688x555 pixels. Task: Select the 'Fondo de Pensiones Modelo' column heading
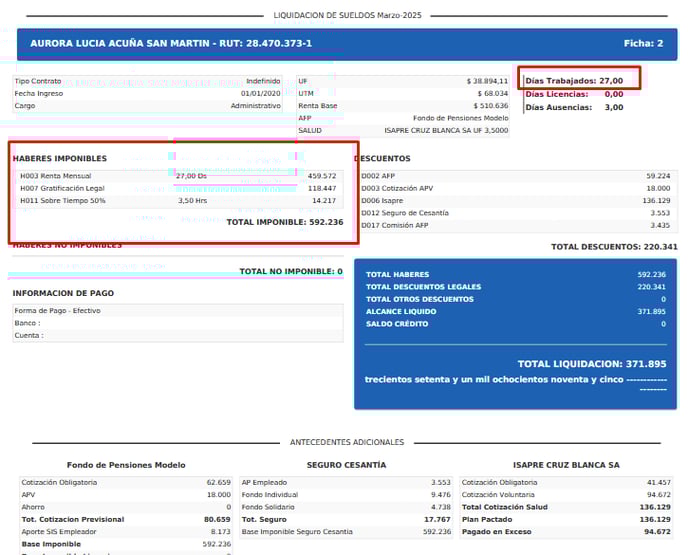[x=126, y=465]
